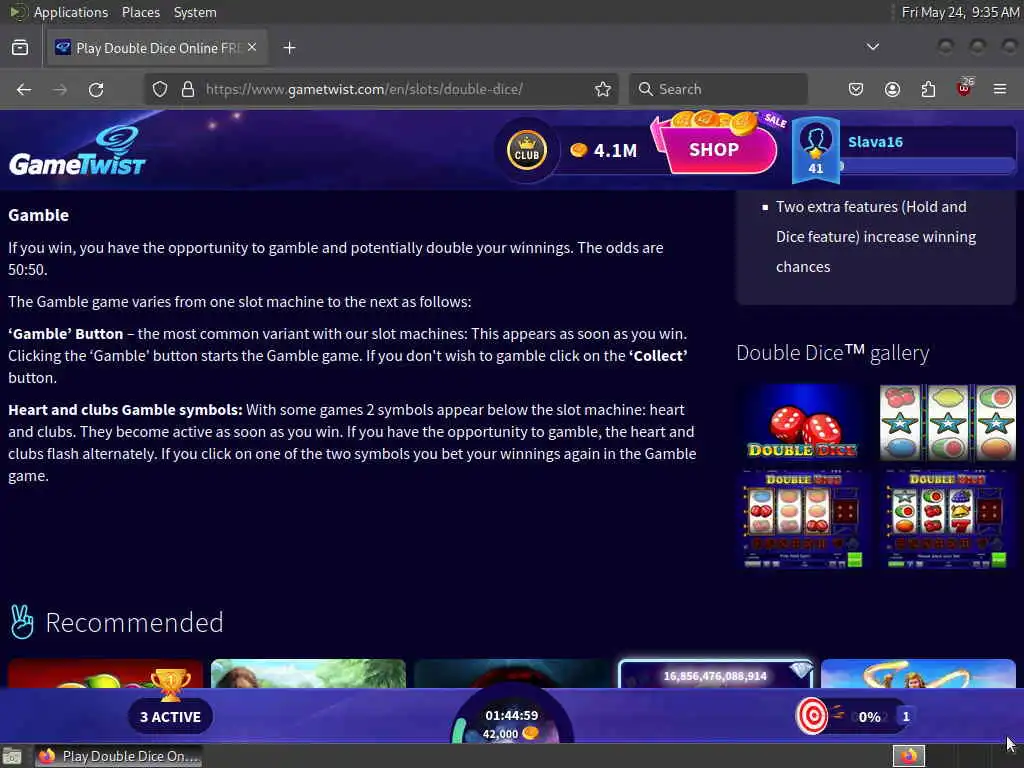This screenshot has width=1024, height=768.
Task: Select the Play Double Dice Online tab
Action: [157, 48]
